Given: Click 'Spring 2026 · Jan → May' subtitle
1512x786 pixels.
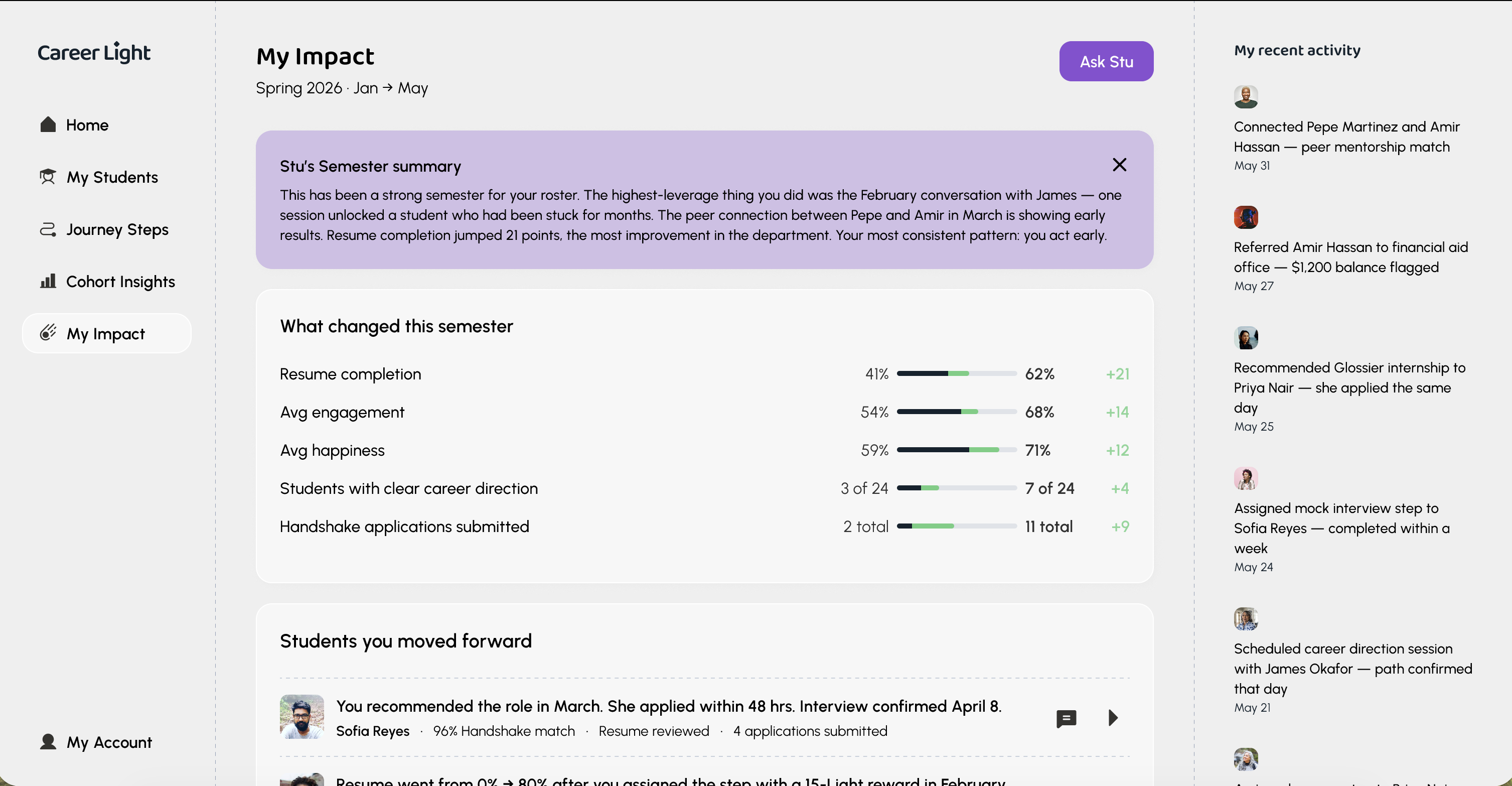Looking at the screenshot, I should tap(342, 88).
